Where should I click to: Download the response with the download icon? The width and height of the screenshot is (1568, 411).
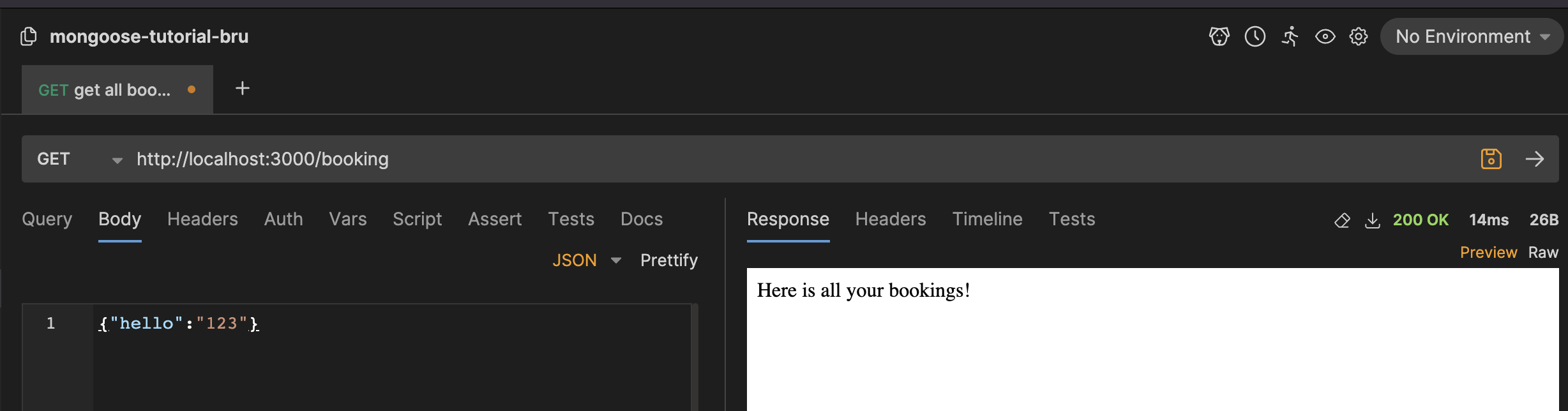[1372, 220]
